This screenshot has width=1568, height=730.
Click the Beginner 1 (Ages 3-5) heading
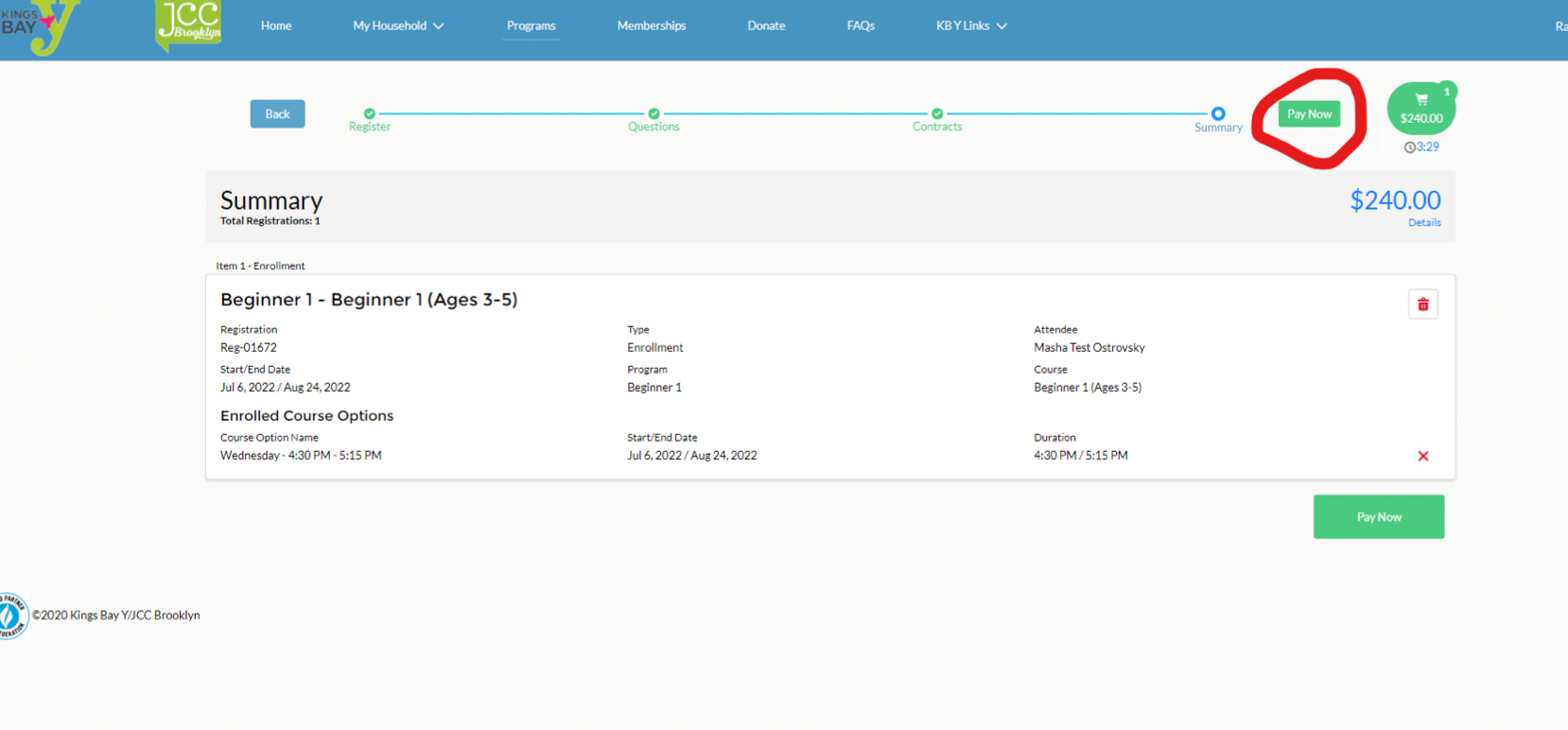click(x=369, y=300)
